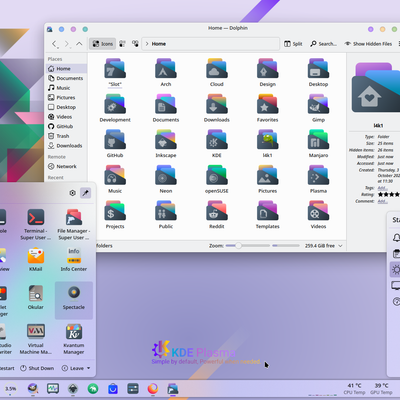
Task: Click the large folder preview thumbnail
Action: tap(376, 87)
